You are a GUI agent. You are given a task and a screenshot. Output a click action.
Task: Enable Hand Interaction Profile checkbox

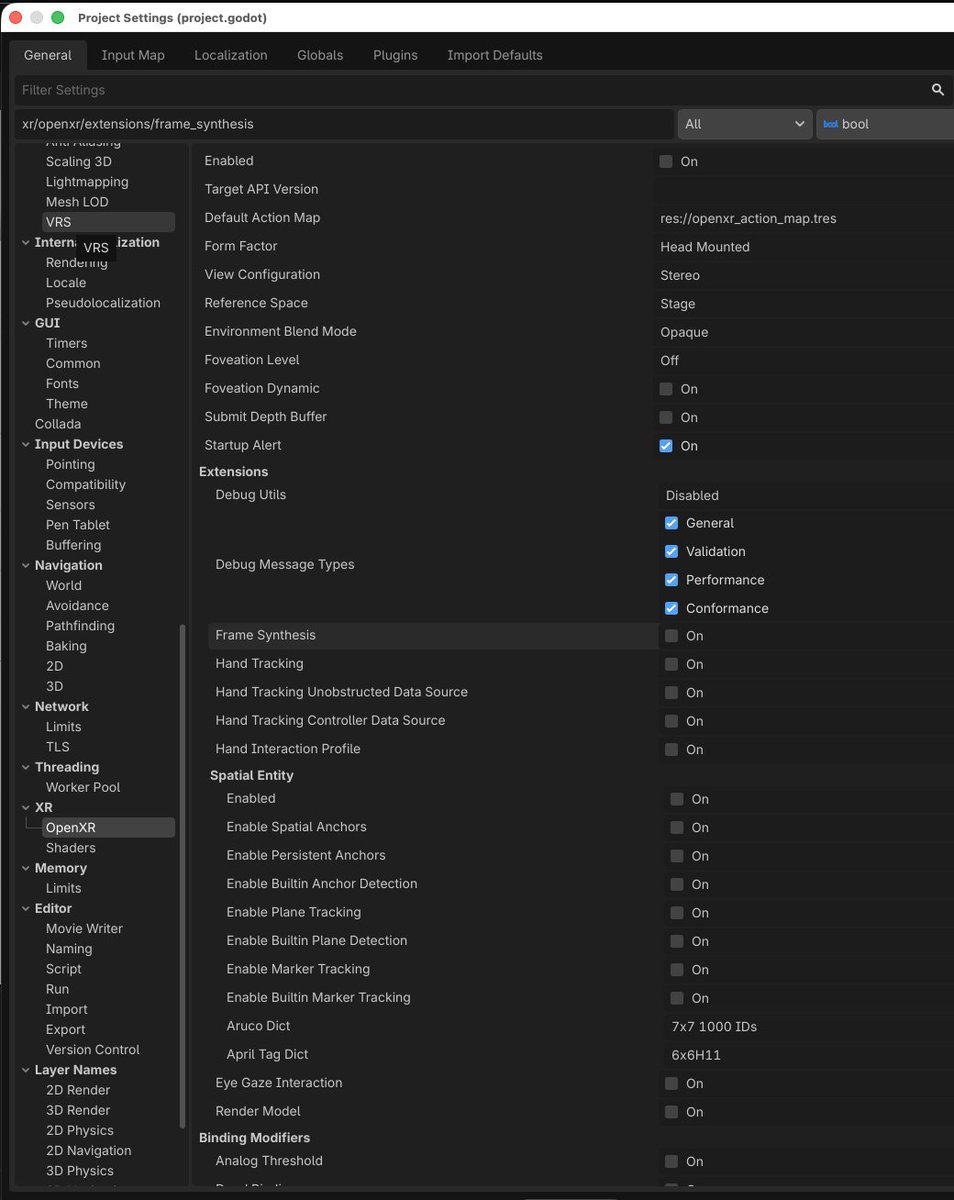click(x=671, y=750)
